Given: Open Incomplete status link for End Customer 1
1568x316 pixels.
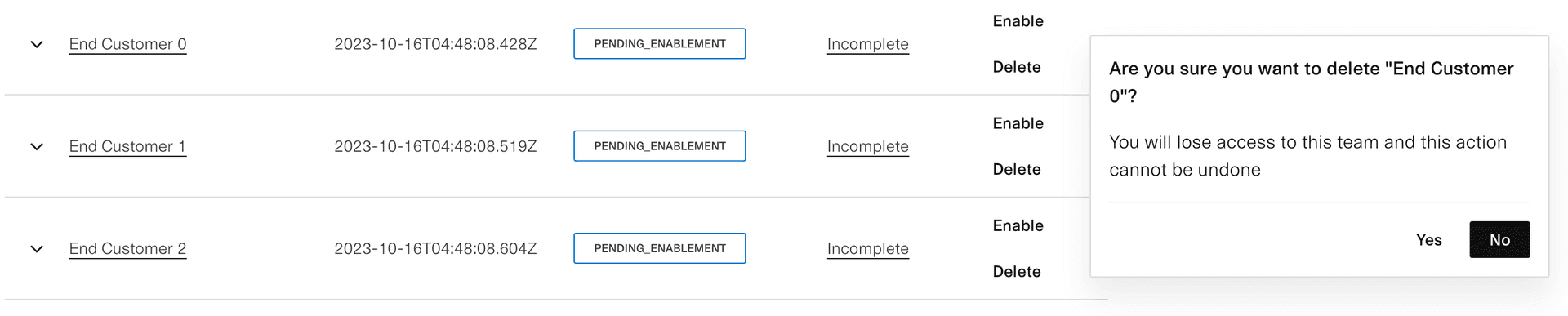Looking at the screenshot, I should 867,146.
